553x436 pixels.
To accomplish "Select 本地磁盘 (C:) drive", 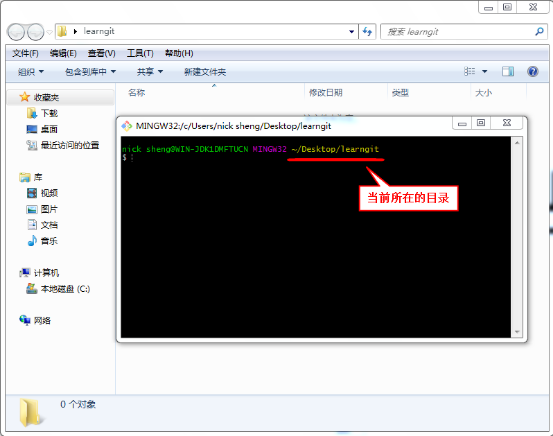I will [x=66, y=289].
